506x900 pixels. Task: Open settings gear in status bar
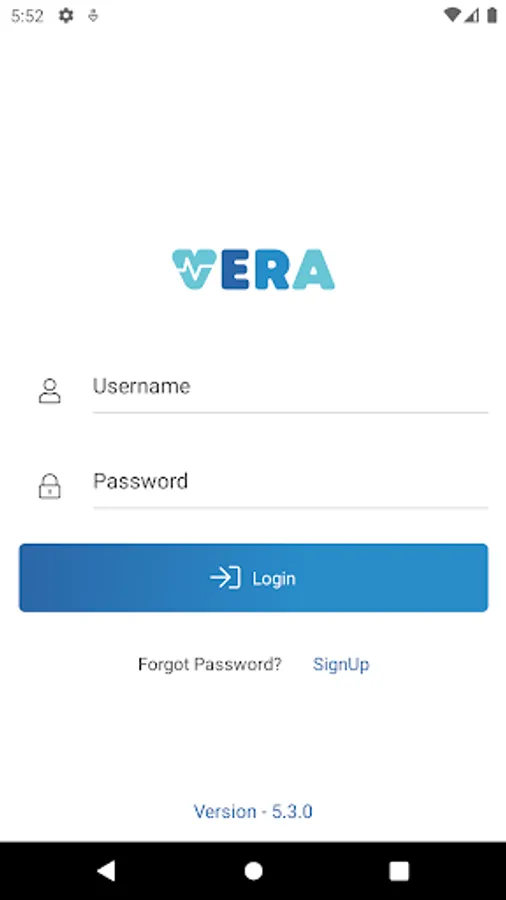[x=67, y=16]
